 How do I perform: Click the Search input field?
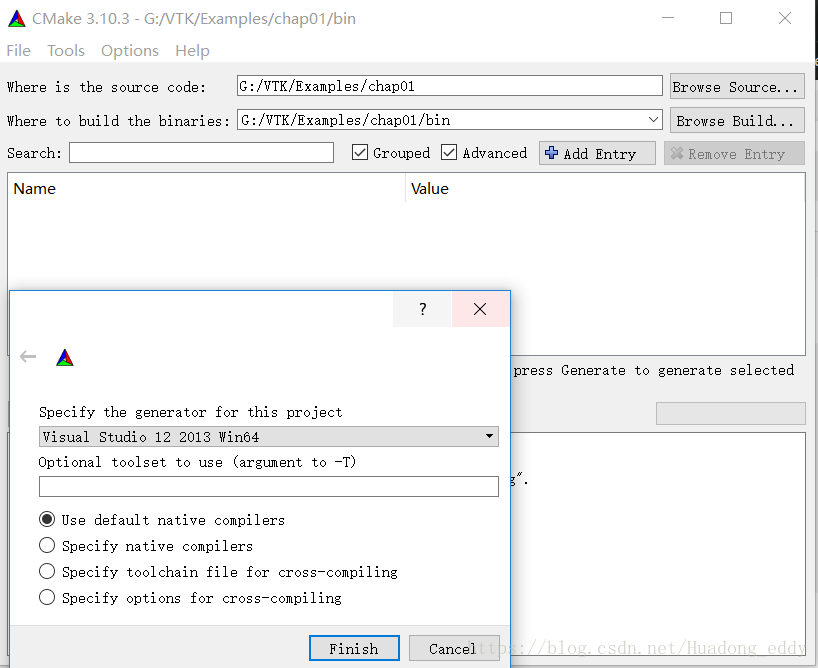201,152
